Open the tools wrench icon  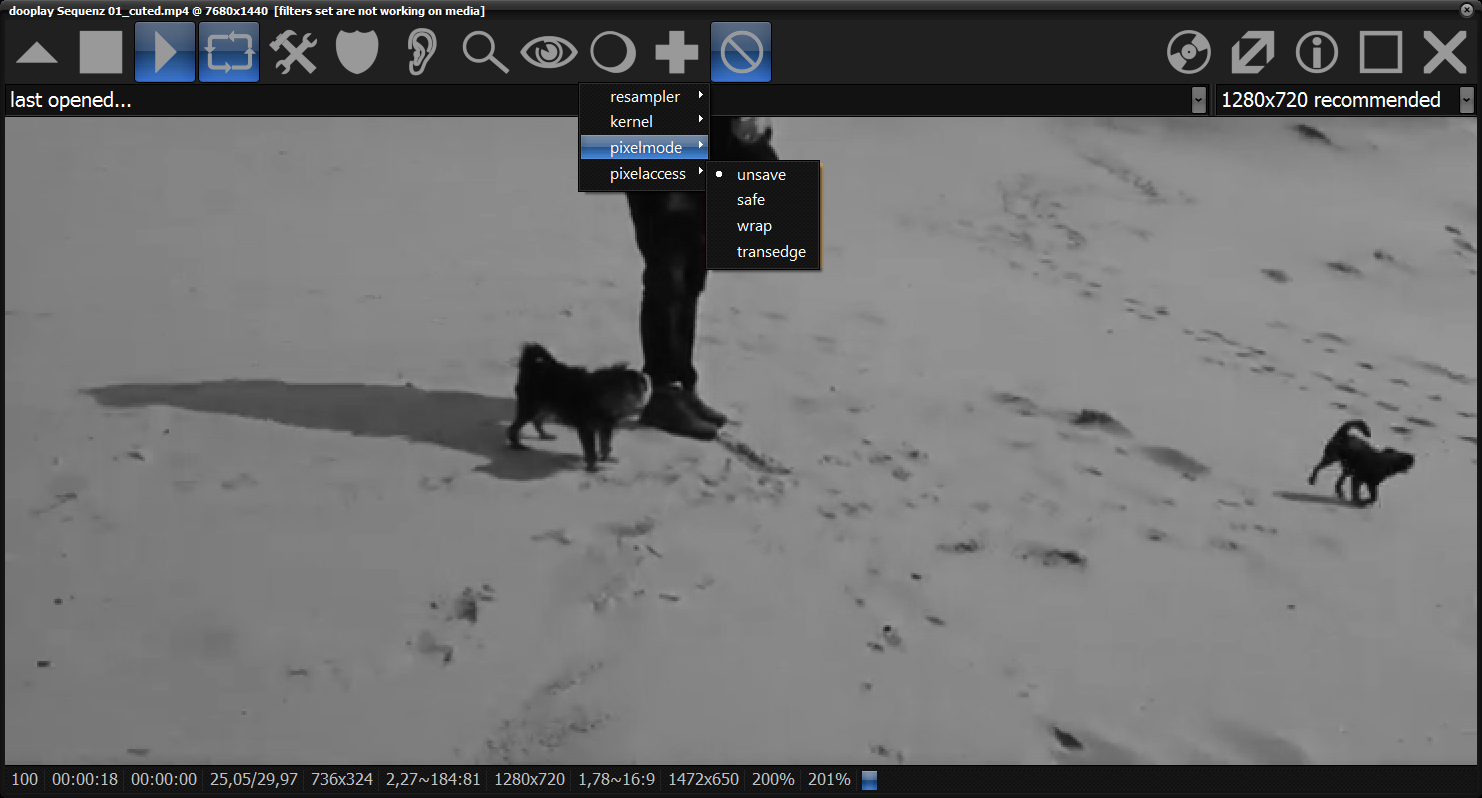(x=293, y=53)
